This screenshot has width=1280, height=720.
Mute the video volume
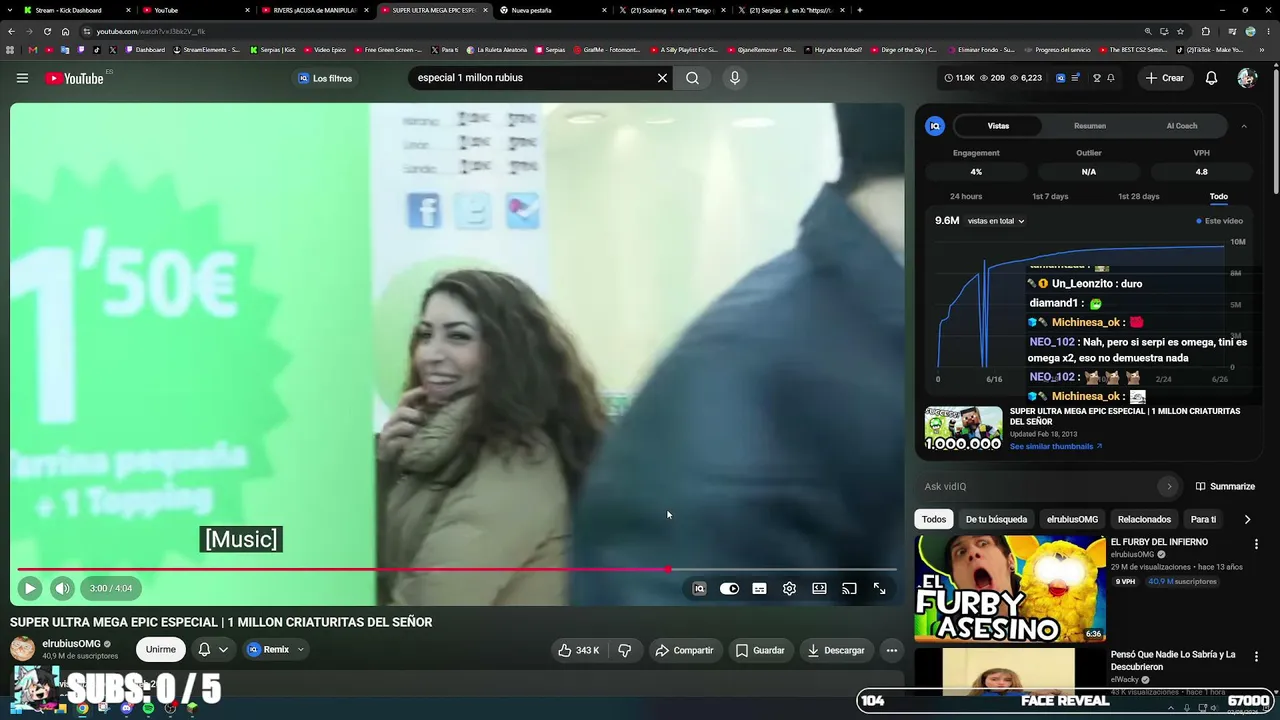(x=62, y=588)
